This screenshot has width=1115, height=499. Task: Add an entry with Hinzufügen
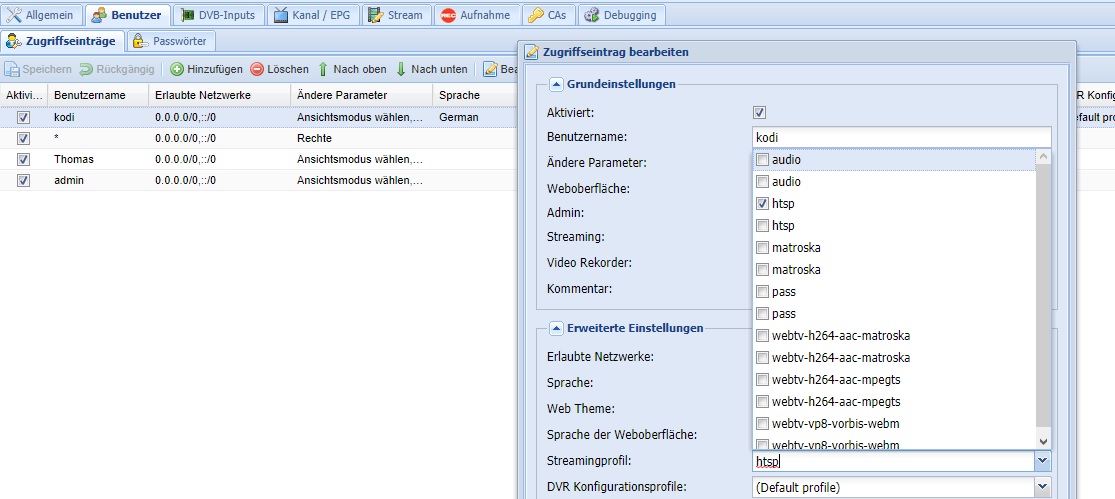[207, 69]
